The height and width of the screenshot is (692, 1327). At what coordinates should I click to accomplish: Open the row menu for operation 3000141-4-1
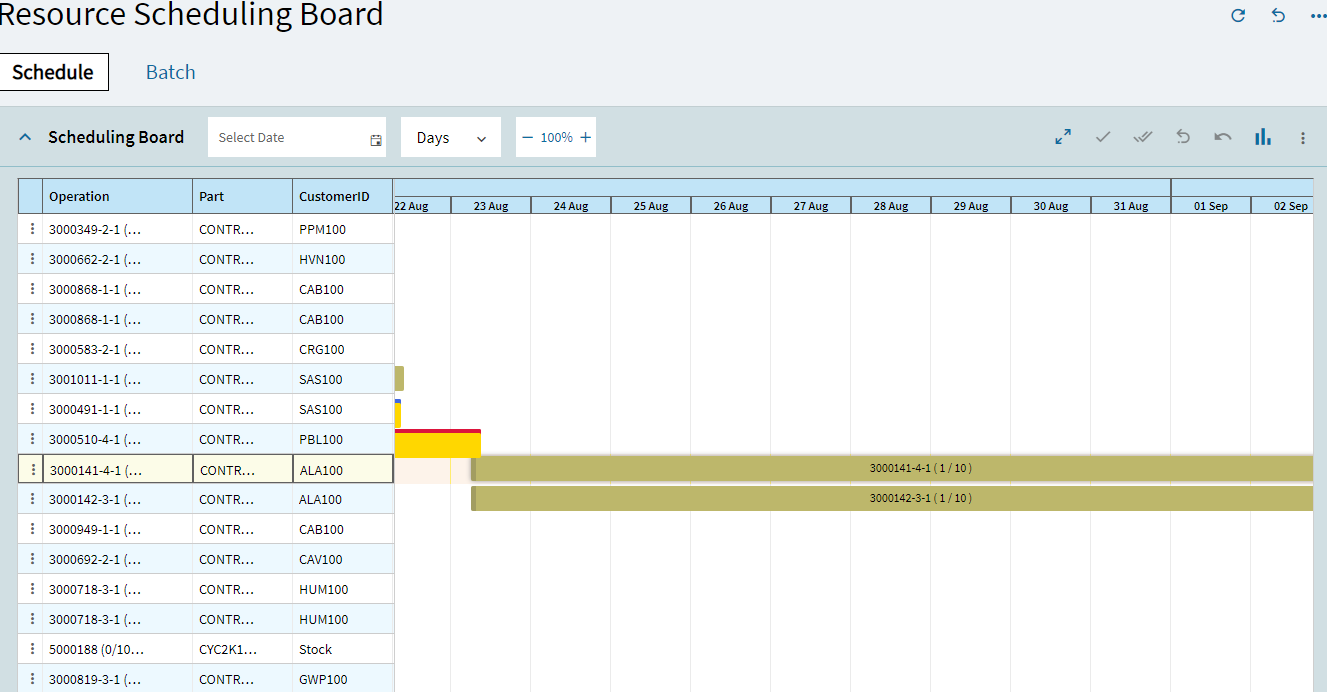tap(31, 468)
